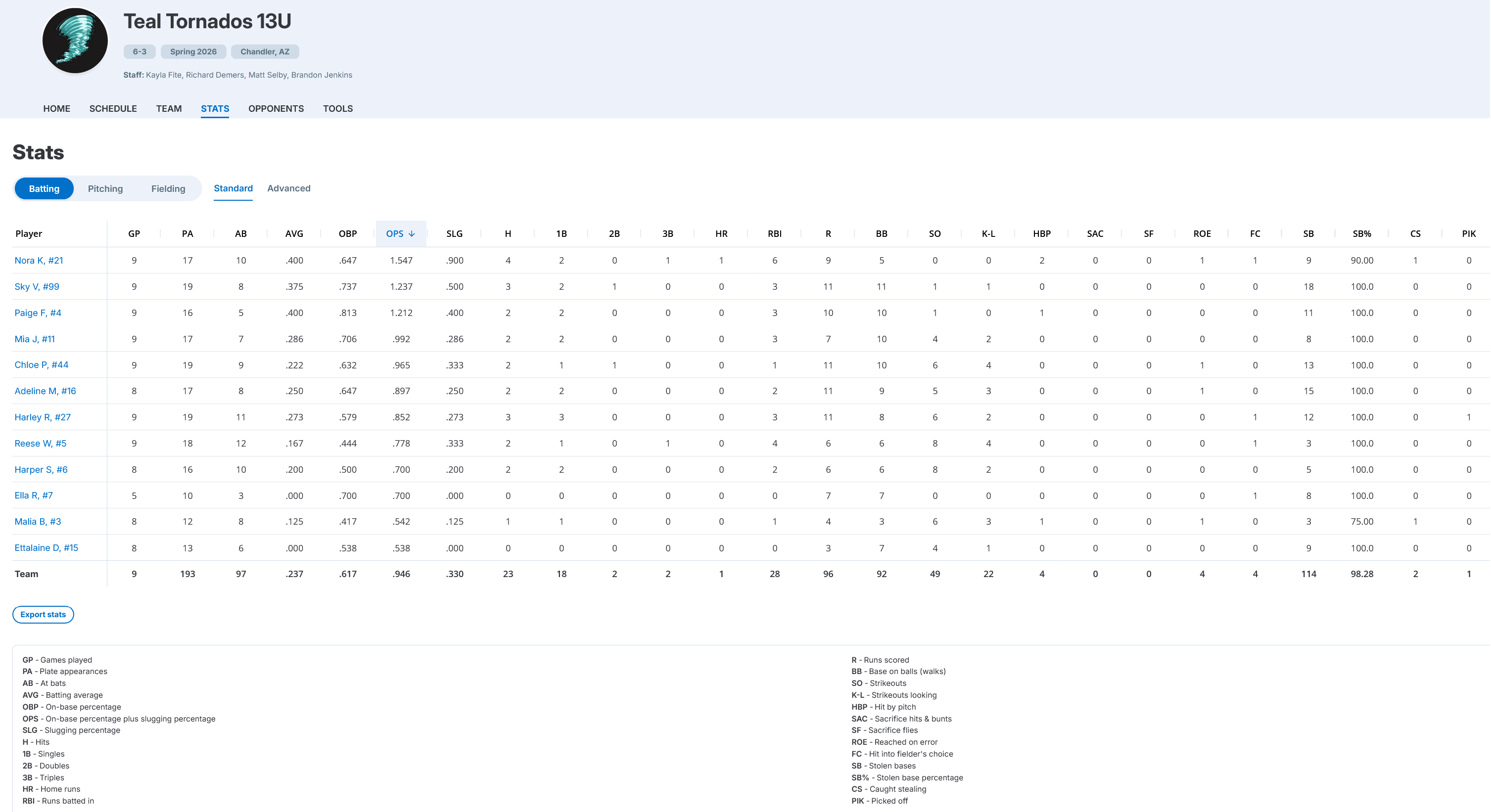Image resolution: width=1491 pixels, height=812 pixels.
Task: Click the Spring 2026 season badge
Action: (x=193, y=51)
